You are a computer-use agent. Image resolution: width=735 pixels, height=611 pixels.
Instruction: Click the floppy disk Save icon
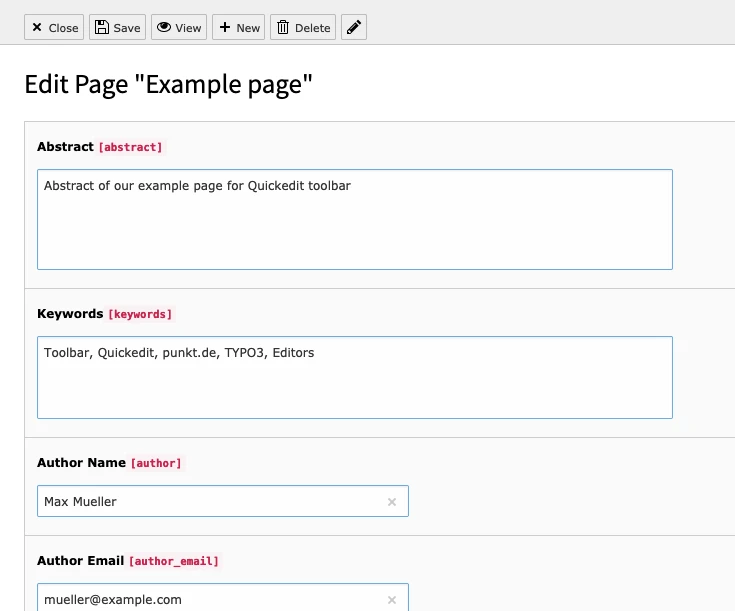(101, 27)
